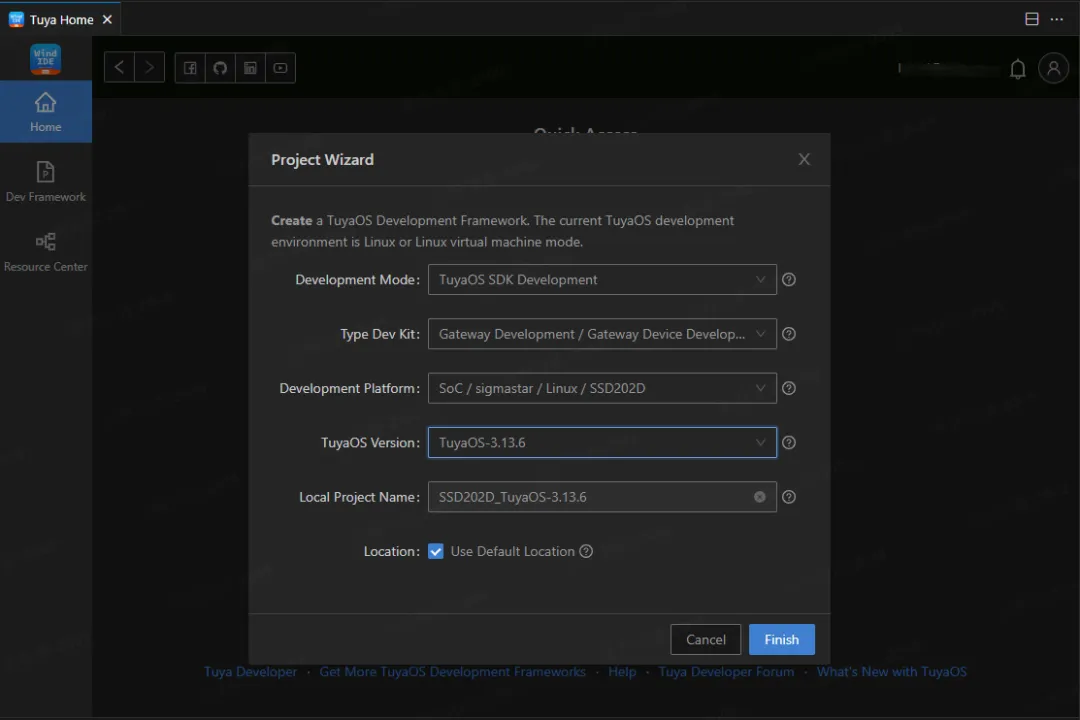Uncheck Use Default Location checkbox
This screenshot has width=1080, height=720.
[435, 551]
